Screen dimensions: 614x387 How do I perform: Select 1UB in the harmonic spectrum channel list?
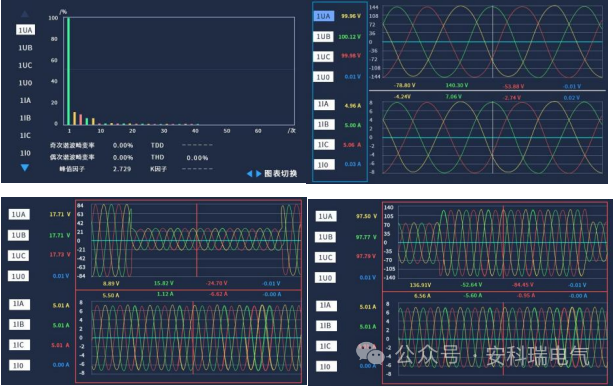tap(25, 48)
